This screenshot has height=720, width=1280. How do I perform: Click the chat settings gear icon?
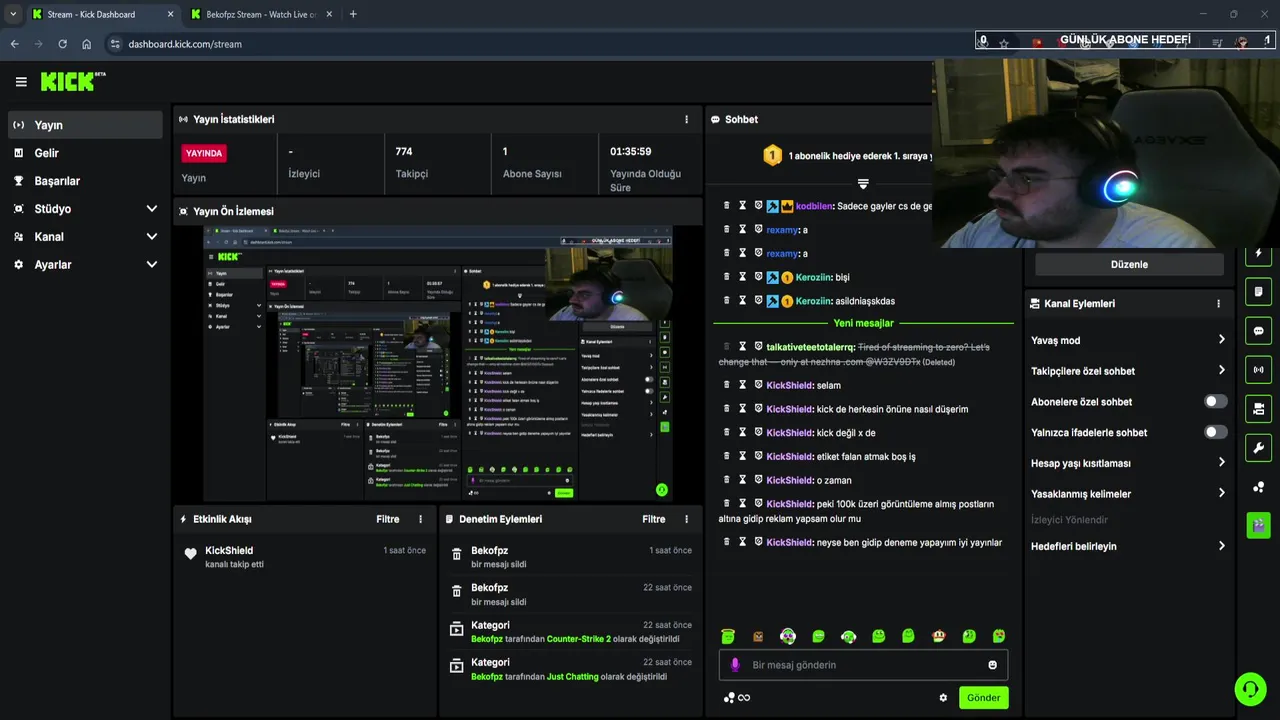943,698
